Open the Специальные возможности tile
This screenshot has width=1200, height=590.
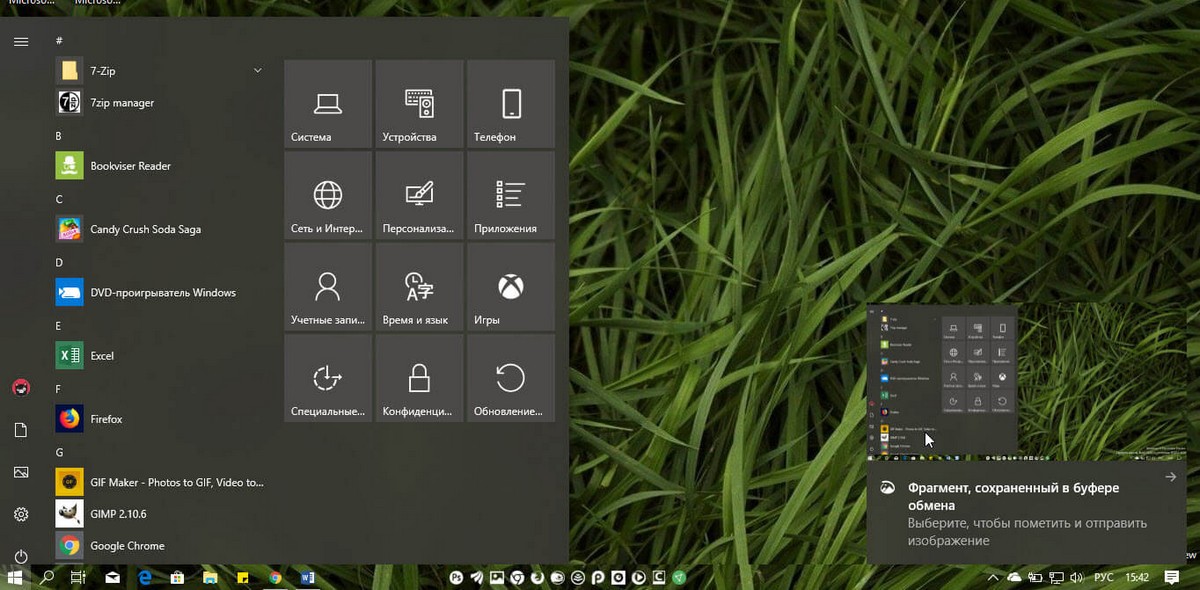[328, 378]
